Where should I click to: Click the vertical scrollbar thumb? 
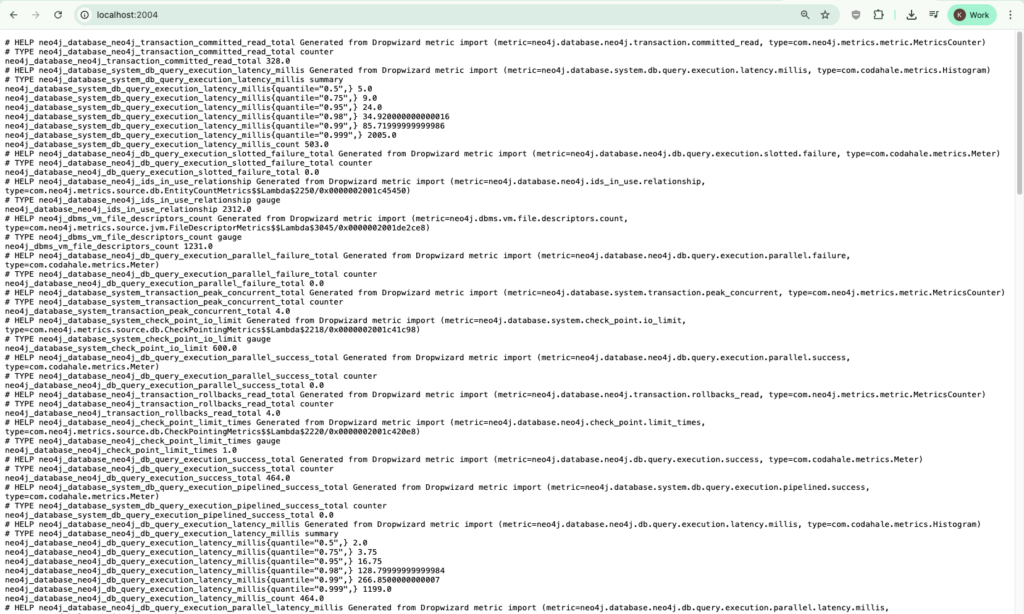pyautogui.click(x=1018, y=112)
